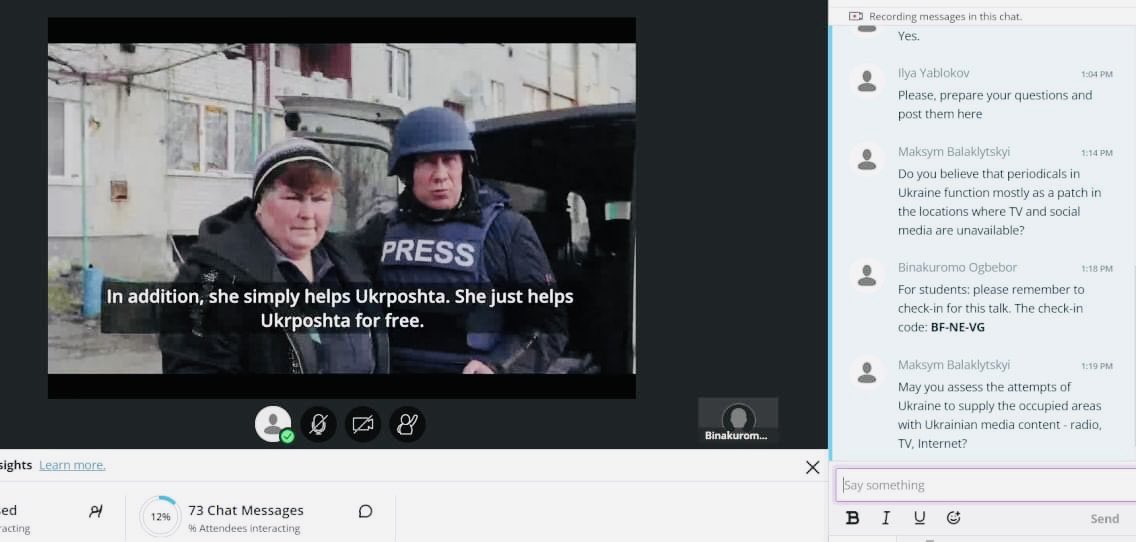
Task: Apply bold formatting in chat
Action: [x=853, y=518]
